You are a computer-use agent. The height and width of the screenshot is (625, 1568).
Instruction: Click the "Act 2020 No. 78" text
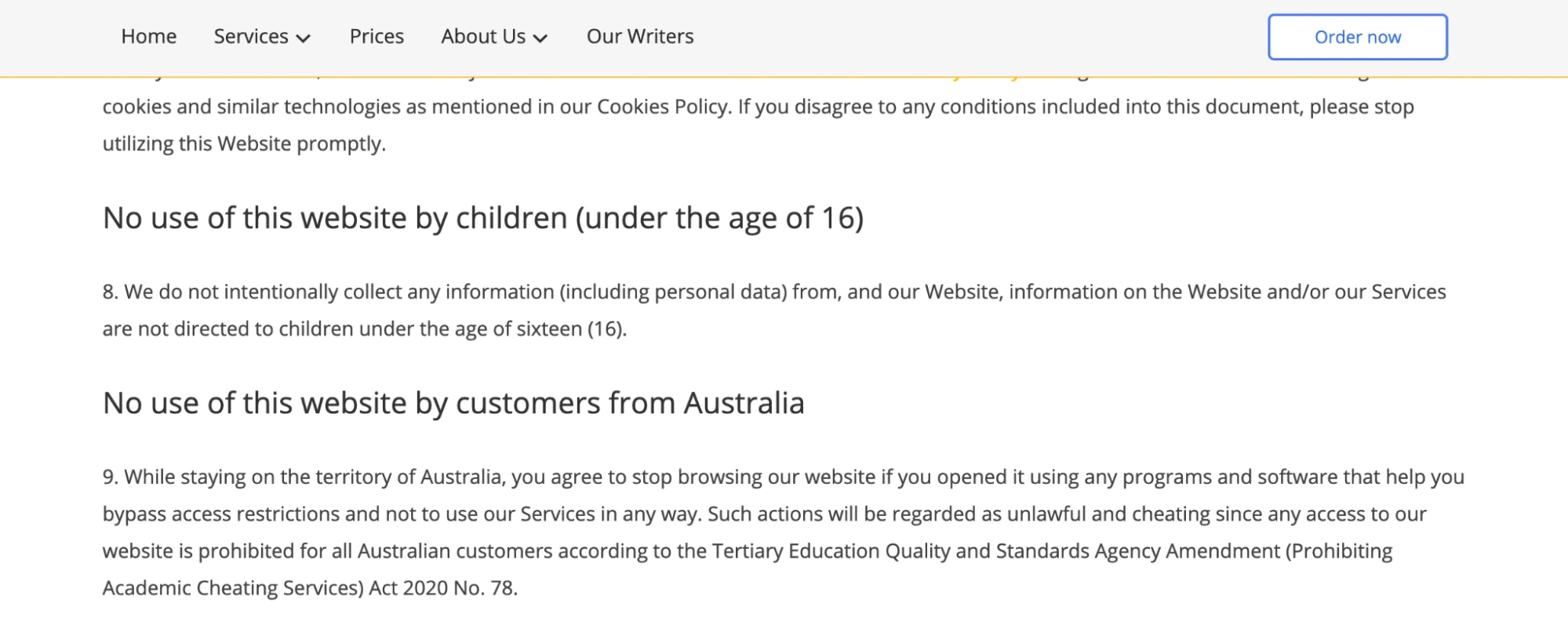tap(443, 588)
